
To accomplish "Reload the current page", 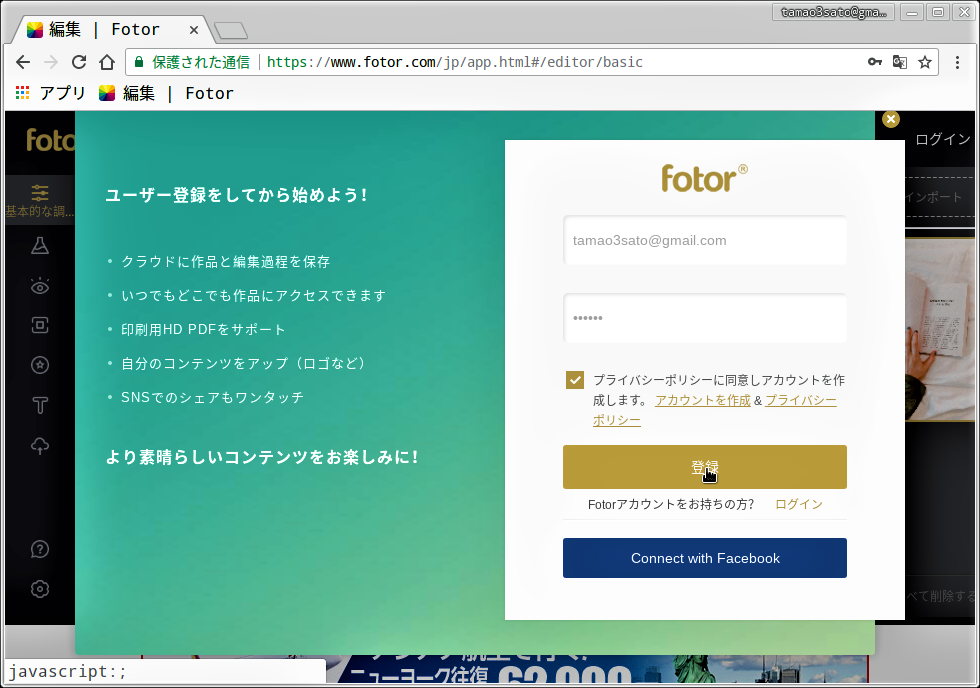I will click(79, 62).
